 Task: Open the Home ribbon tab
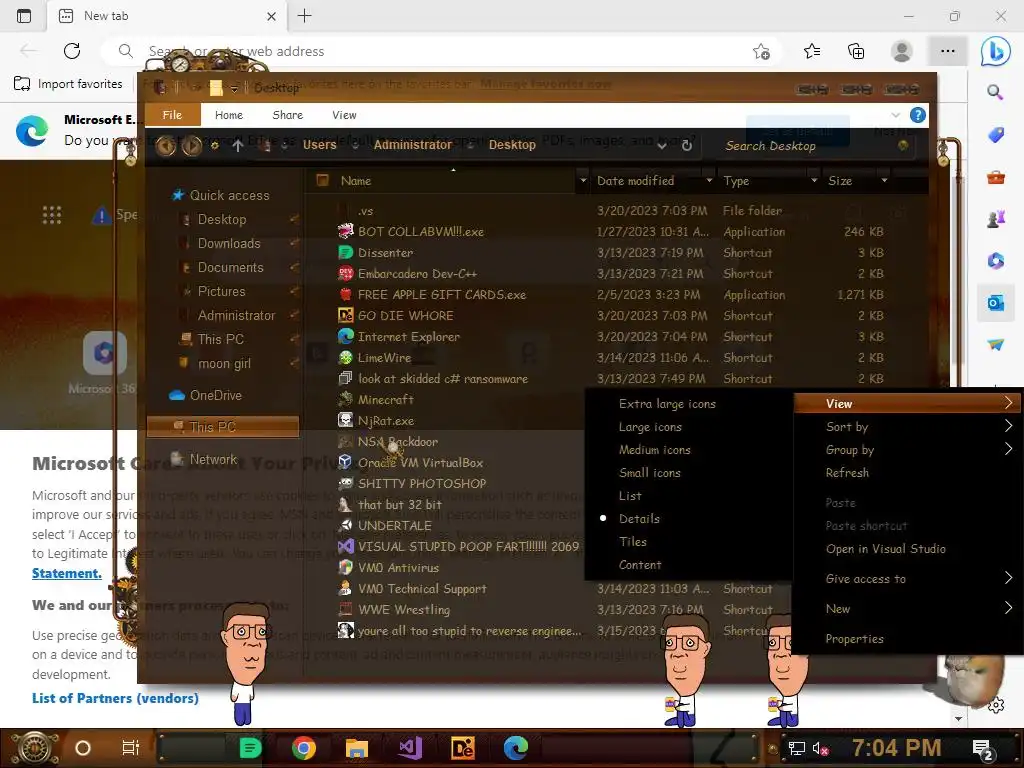click(229, 115)
